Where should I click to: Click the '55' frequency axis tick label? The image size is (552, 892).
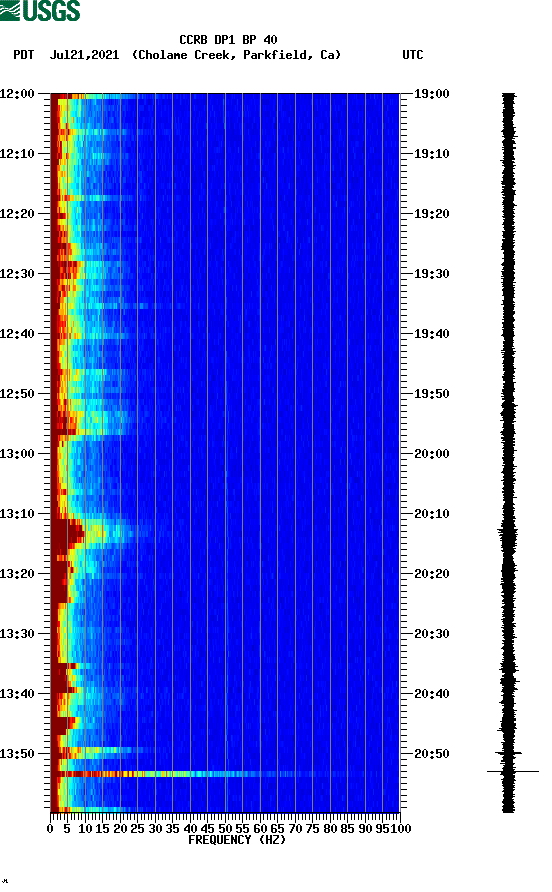coord(242,829)
